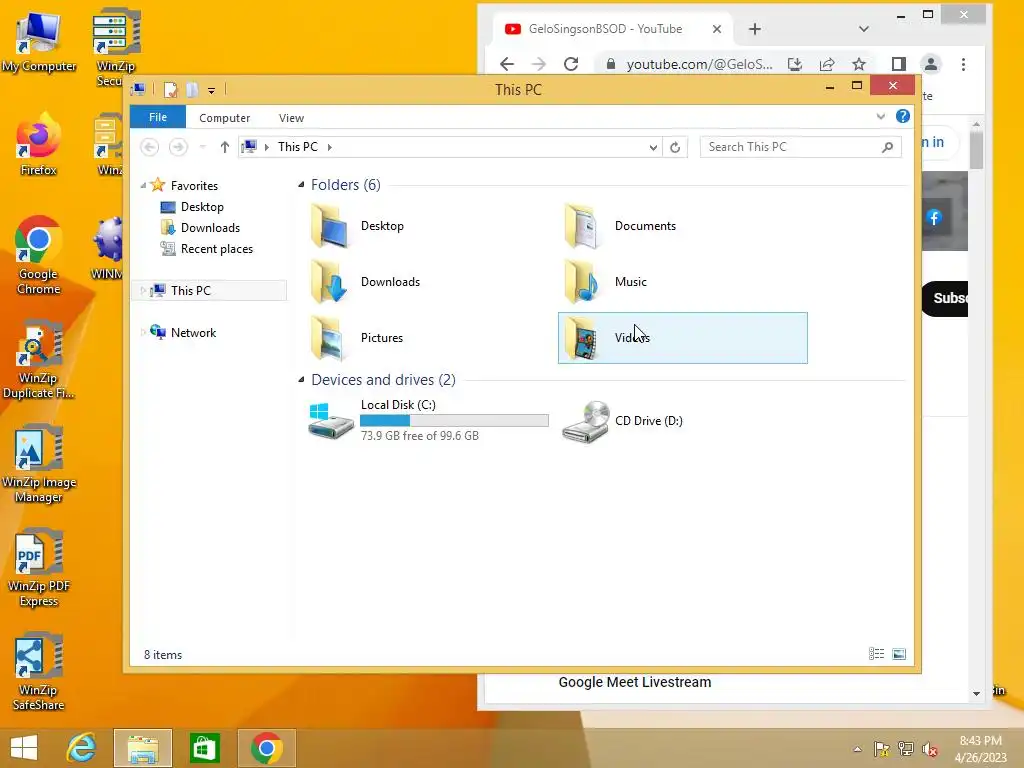
Task: Click Chrome page vertical scrollbar thumb
Action: [x=976, y=150]
